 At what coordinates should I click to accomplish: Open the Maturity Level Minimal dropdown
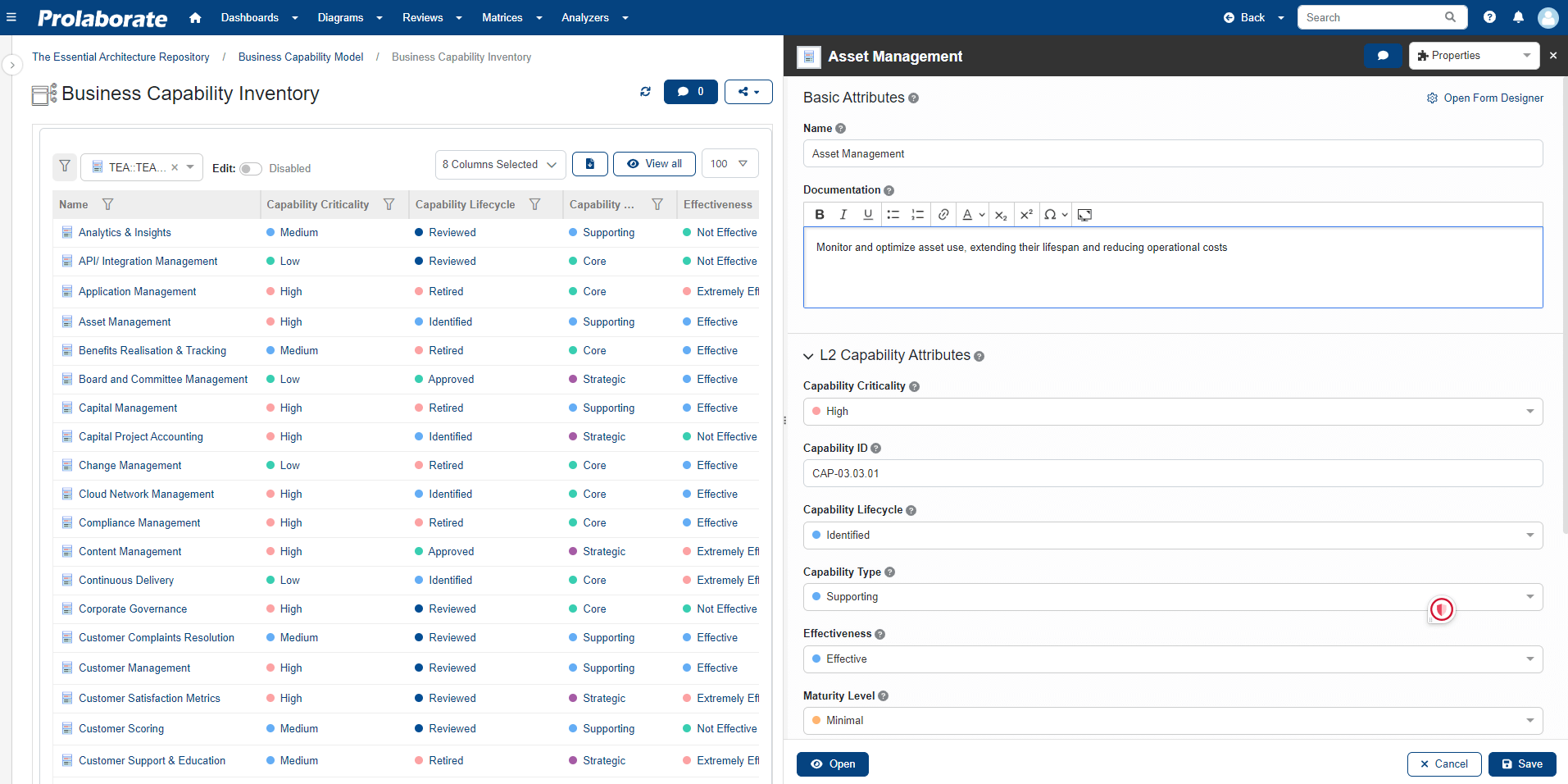pyautogui.click(x=1173, y=721)
